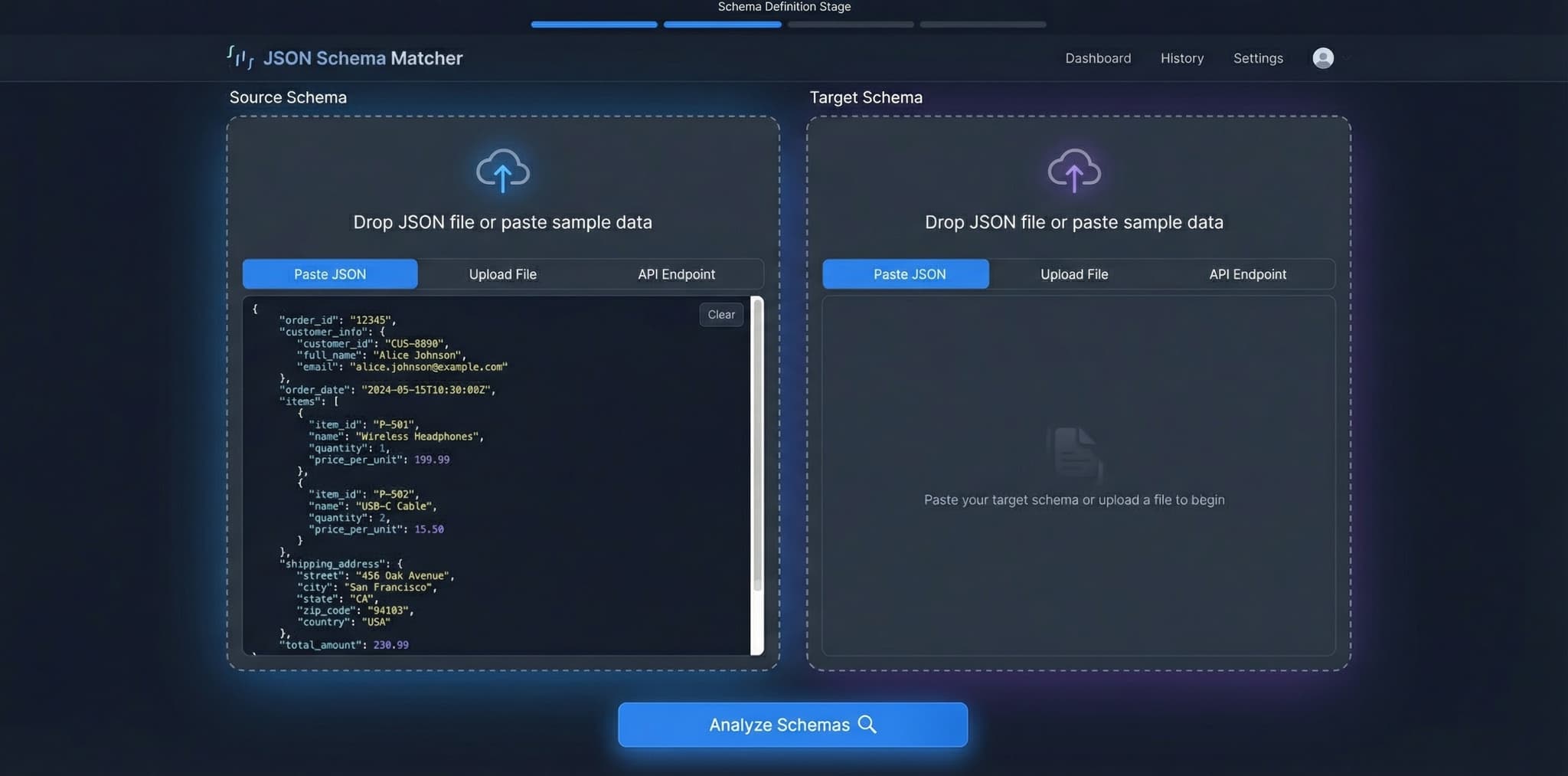Viewport: 1568px width, 776px height.
Task: Open the user profile avatar
Action: 1322,58
